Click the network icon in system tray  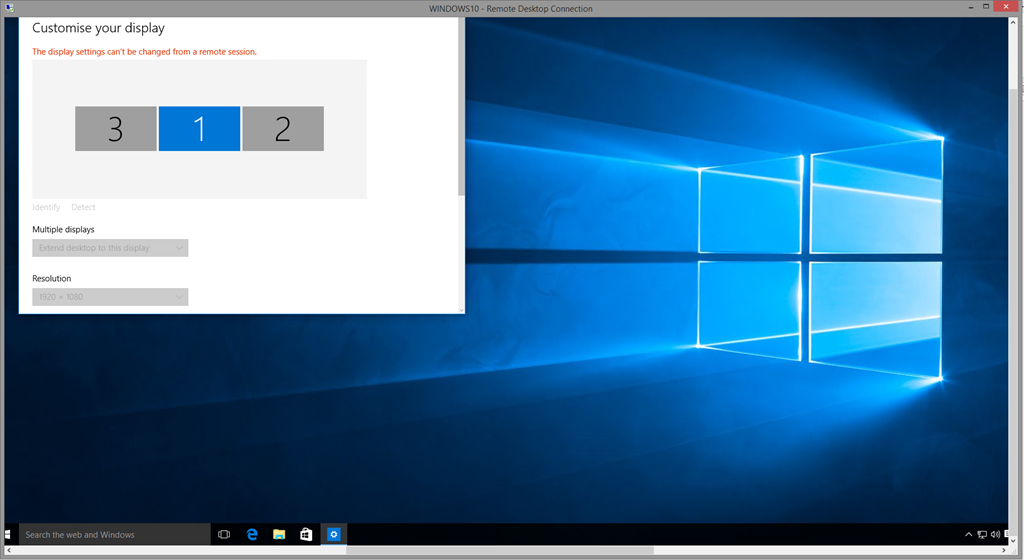982,535
